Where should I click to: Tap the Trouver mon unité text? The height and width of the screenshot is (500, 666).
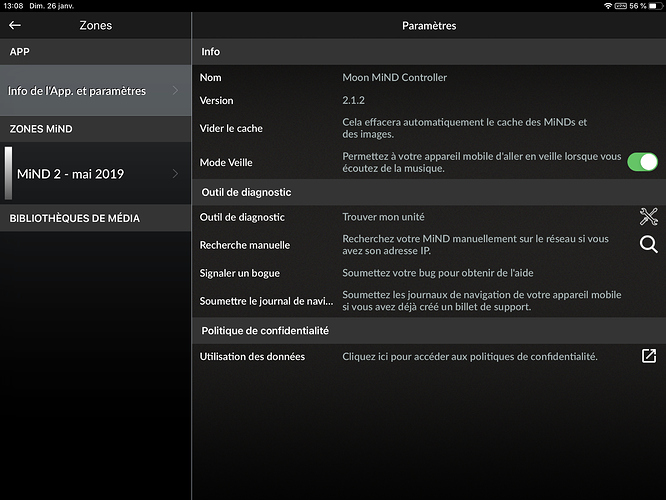(383, 217)
